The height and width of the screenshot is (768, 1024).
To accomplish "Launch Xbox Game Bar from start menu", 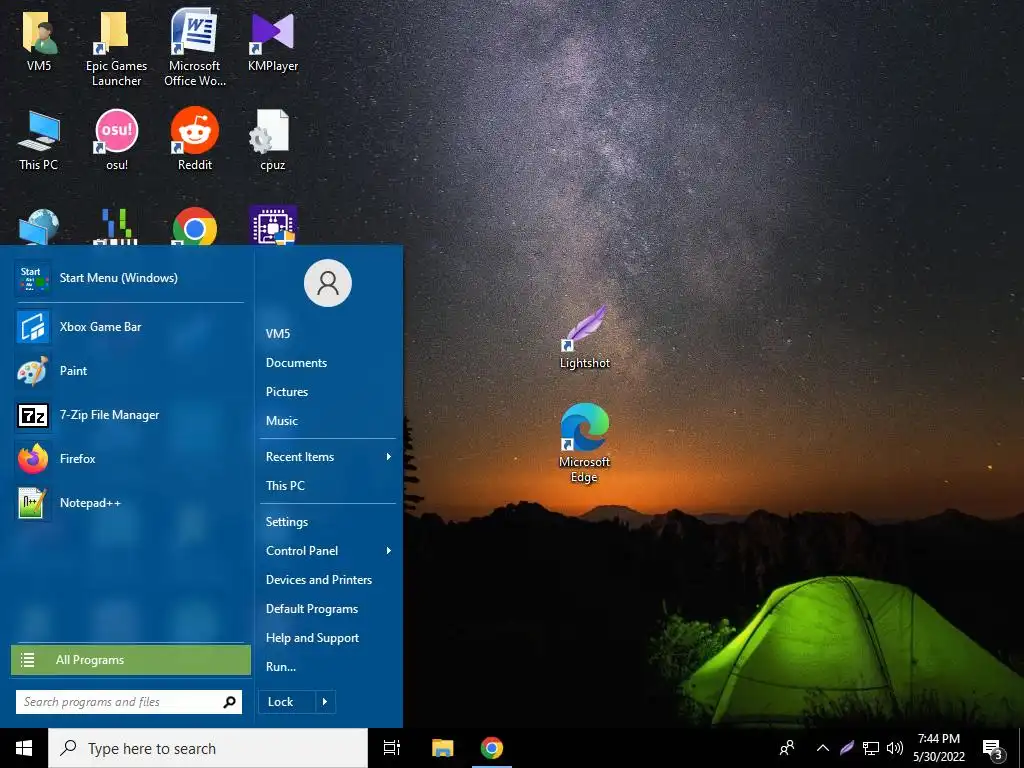I will click(129, 327).
